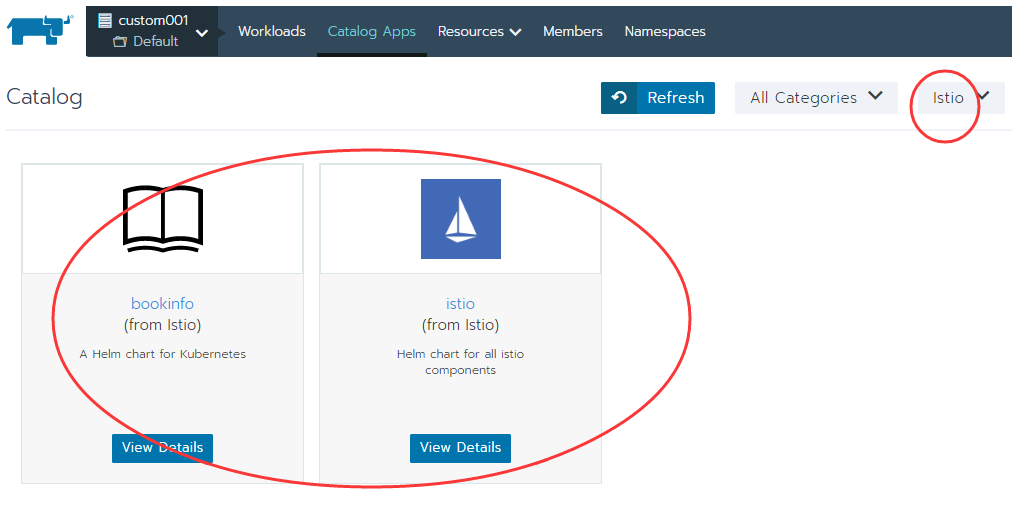This screenshot has height=519, width=1012.
Task: Open the Namespaces tab
Action: [665, 32]
